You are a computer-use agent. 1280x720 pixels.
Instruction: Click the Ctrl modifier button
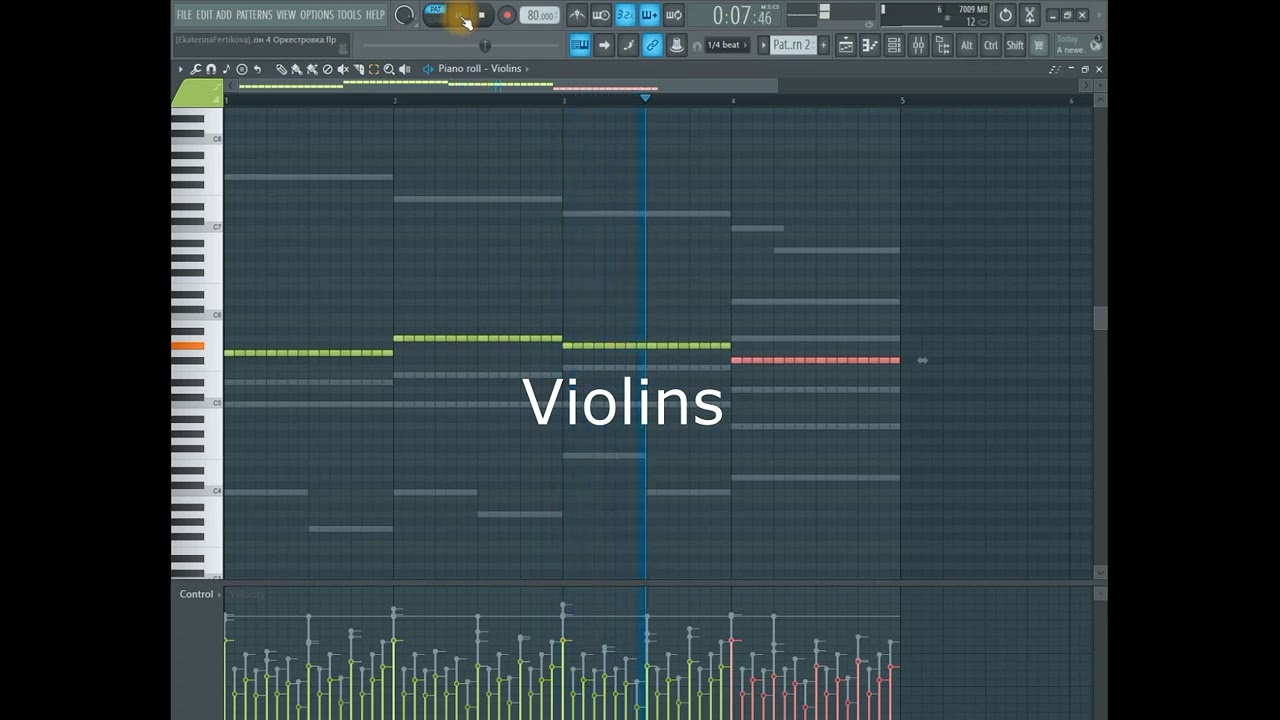991,45
